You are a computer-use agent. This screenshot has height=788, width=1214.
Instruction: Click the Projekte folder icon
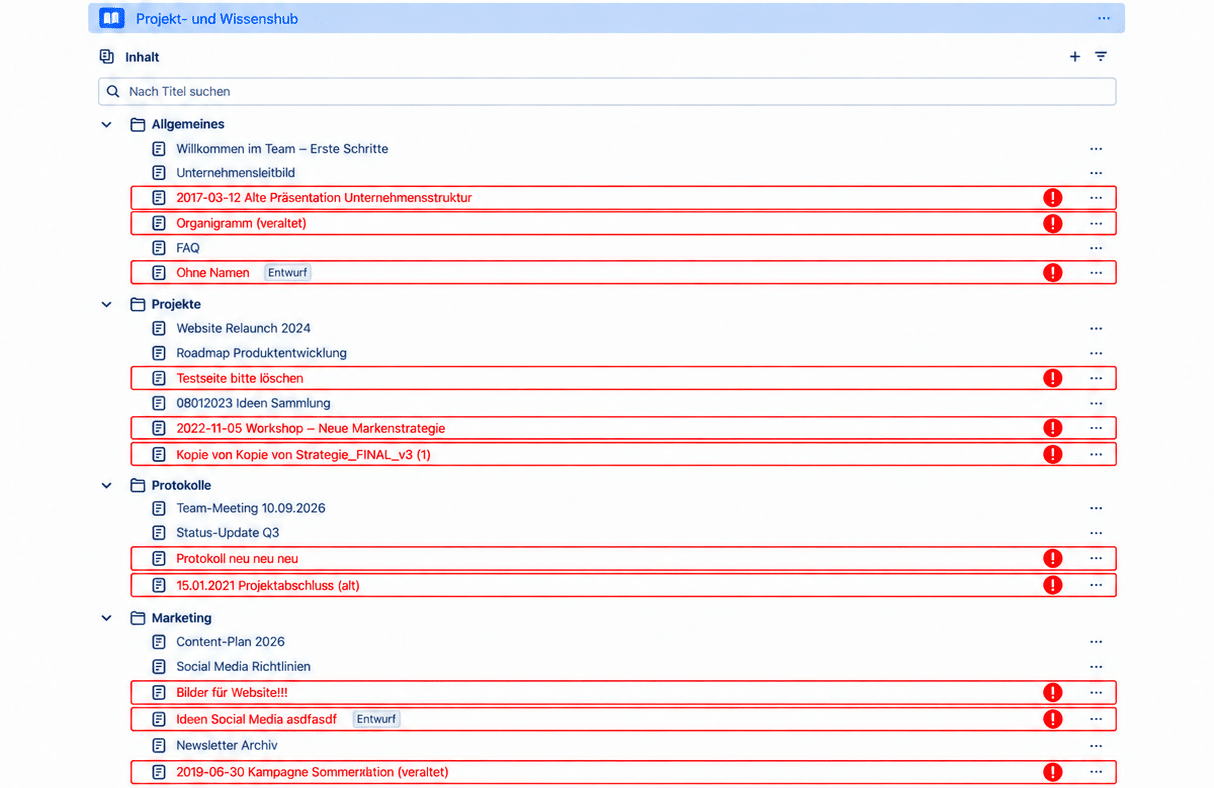[138, 304]
